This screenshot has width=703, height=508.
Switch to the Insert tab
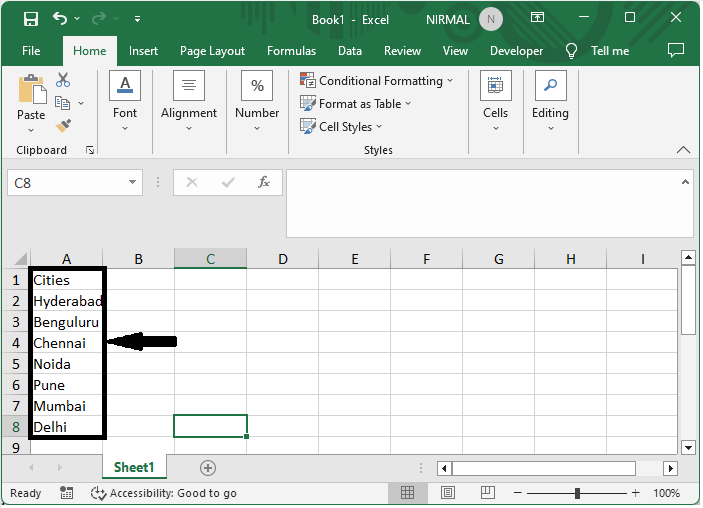[143, 51]
